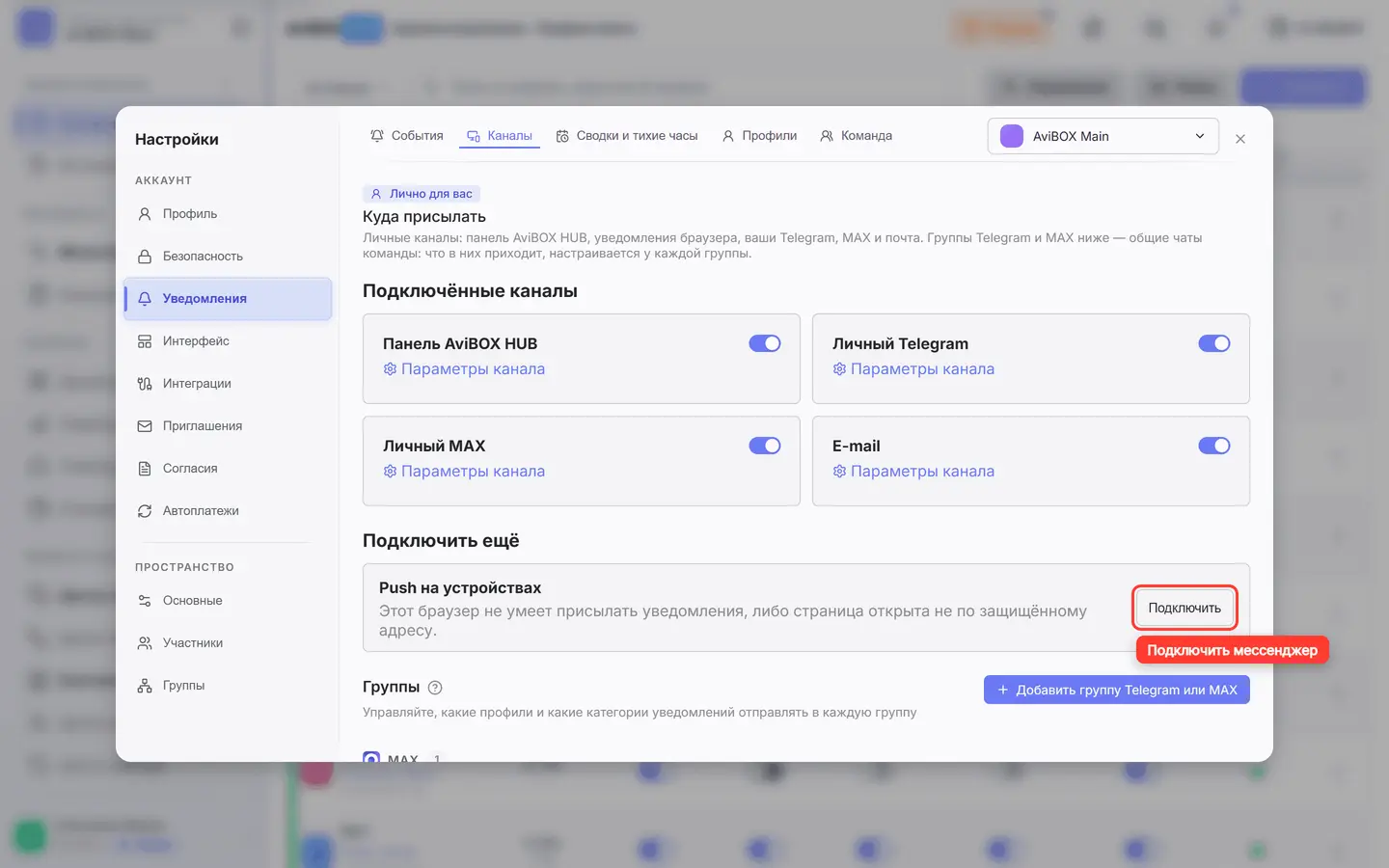Switch to the События tab
This screenshot has width=1389, height=868.
point(407,136)
